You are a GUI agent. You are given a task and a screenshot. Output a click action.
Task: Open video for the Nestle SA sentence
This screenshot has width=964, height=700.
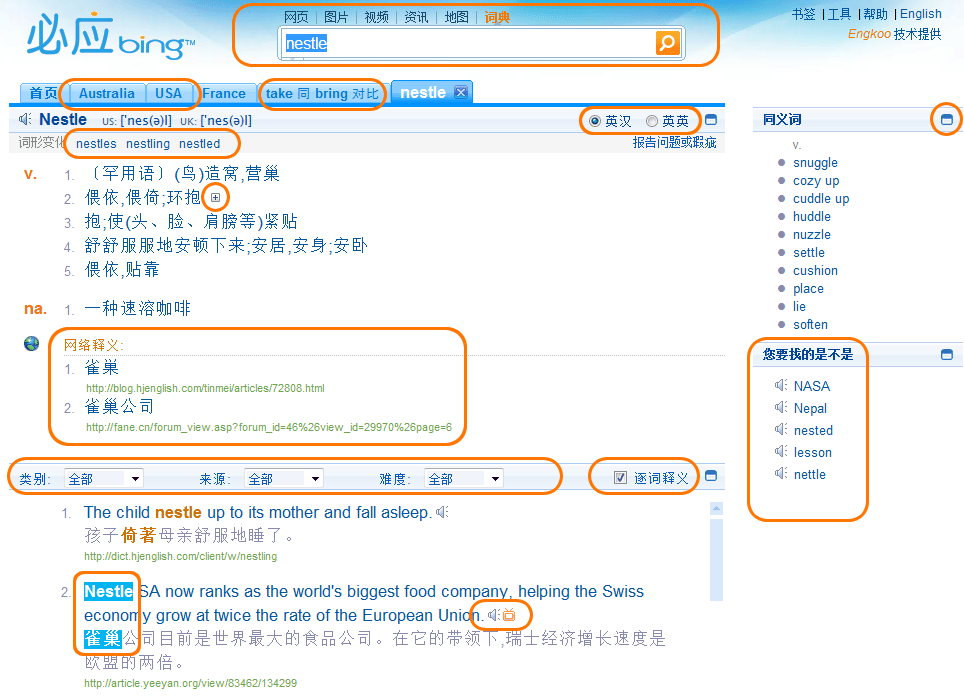point(509,615)
